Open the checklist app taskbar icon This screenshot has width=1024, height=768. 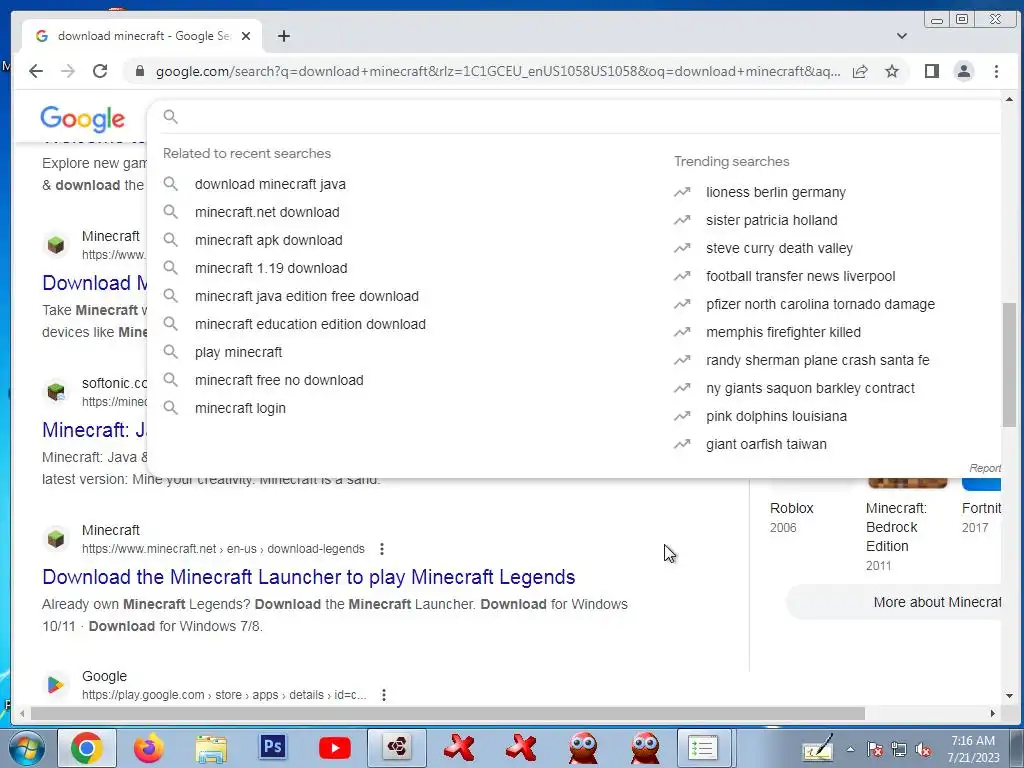702,748
